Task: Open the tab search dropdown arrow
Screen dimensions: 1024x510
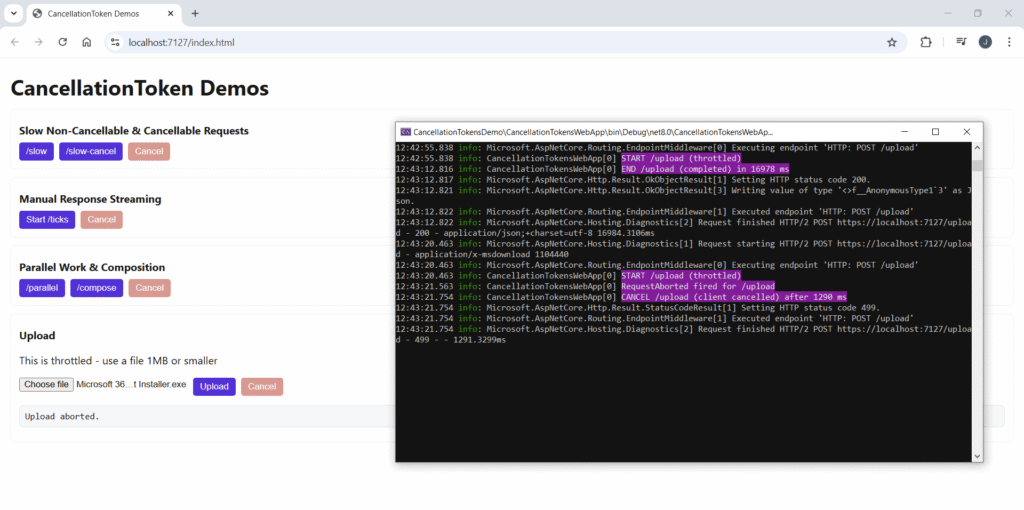Action: point(14,14)
